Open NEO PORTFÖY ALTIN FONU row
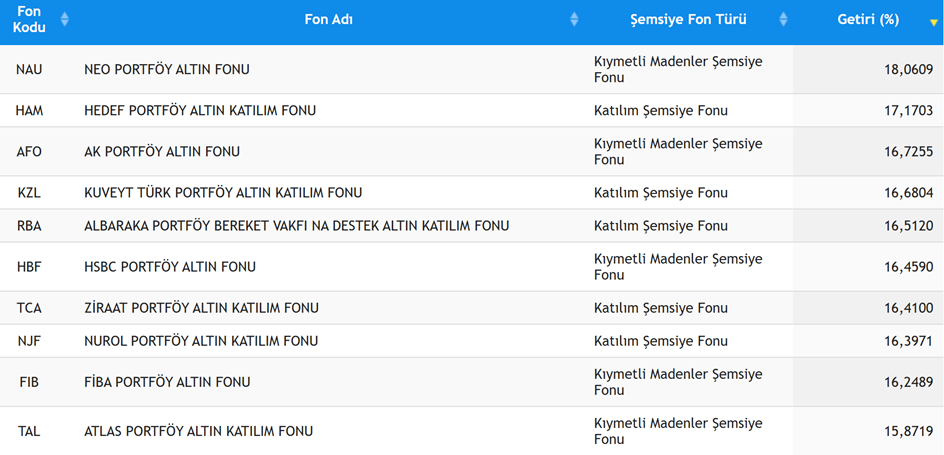Screen dimensions: 944x455 pos(167,69)
